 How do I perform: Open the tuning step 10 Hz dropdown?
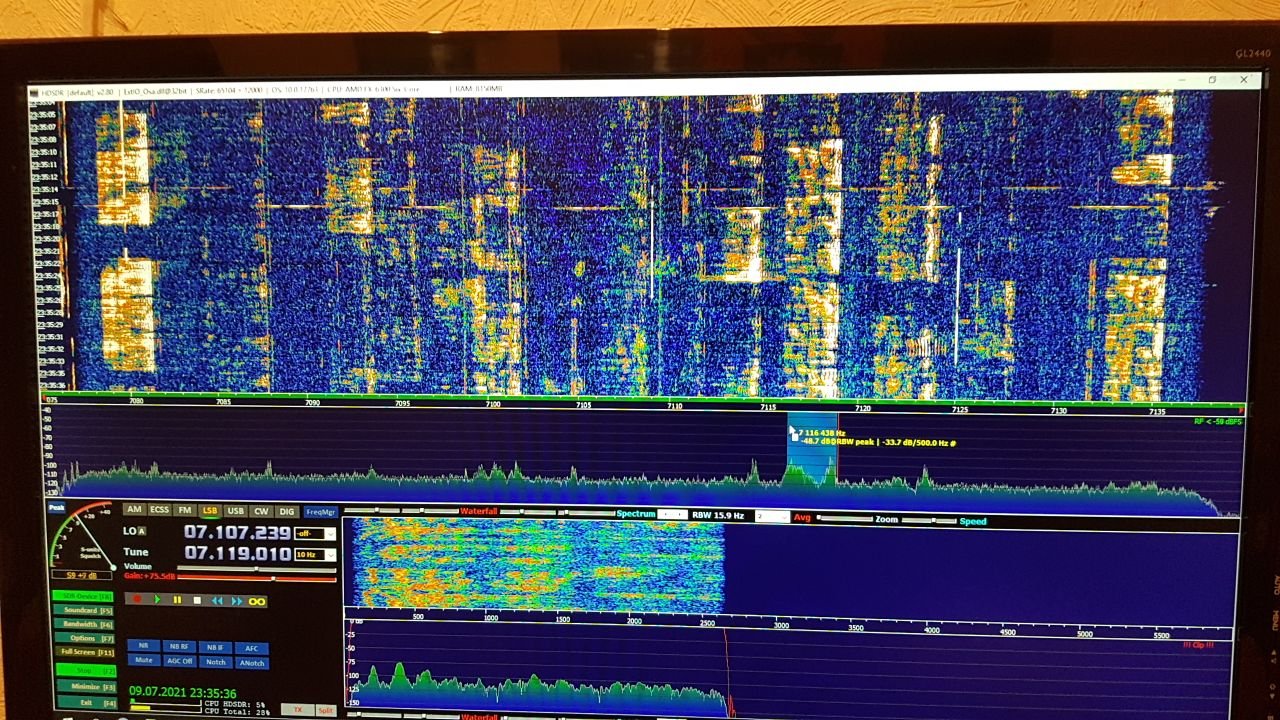315,554
